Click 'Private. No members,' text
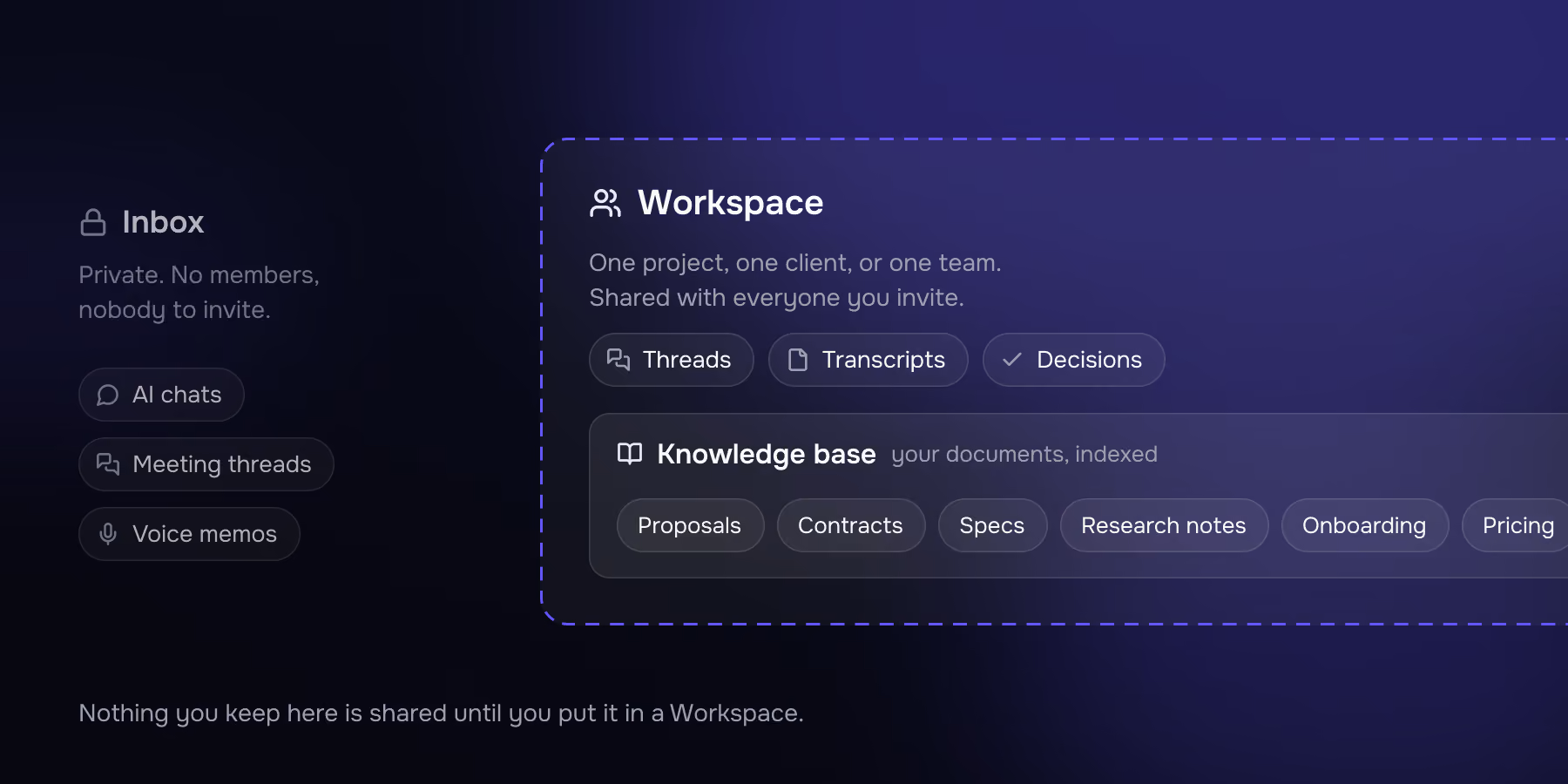 coord(199,275)
